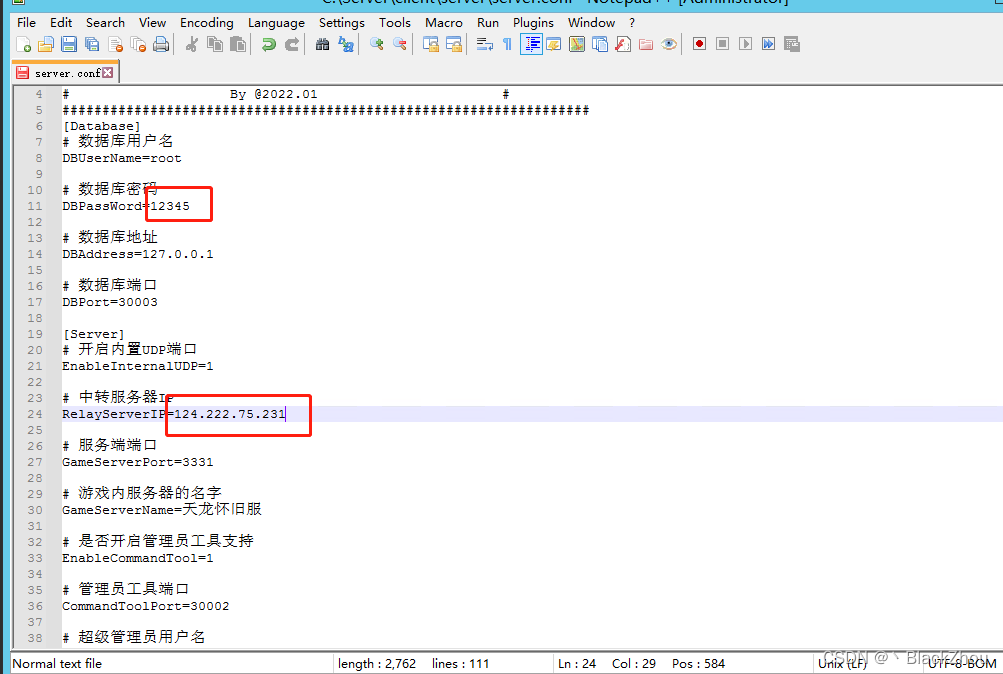Select the Save All toolbar icon
Viewport: 1003px width, 674px height.
(90, 43)
